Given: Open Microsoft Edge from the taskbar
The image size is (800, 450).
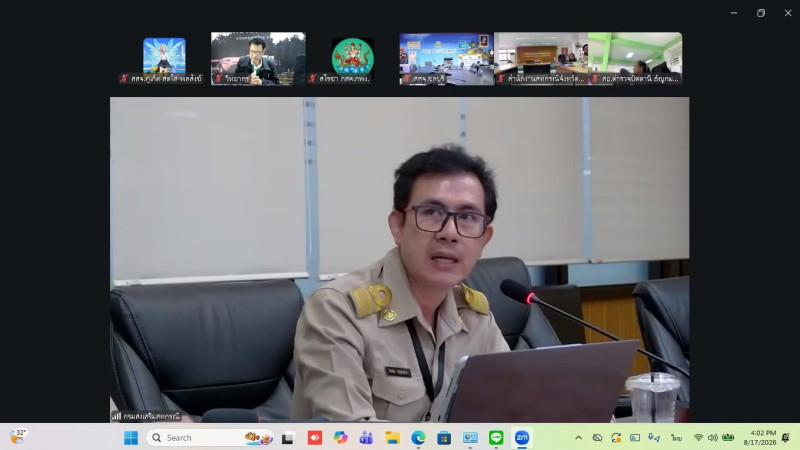Looking at the screenshot, I should click(418, 438).
